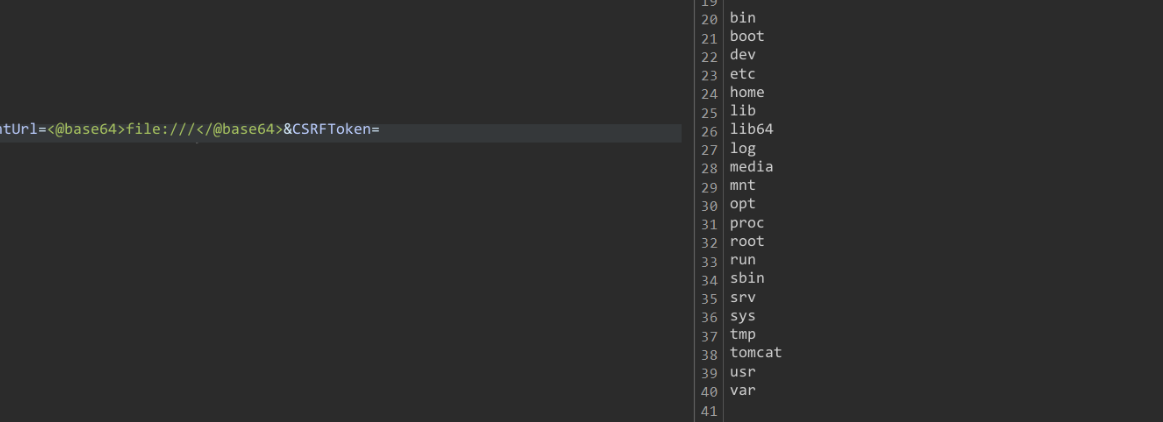The image size is (1163, 422).
Task: Click line number 41 in response gutter
Action: point(709,409)
